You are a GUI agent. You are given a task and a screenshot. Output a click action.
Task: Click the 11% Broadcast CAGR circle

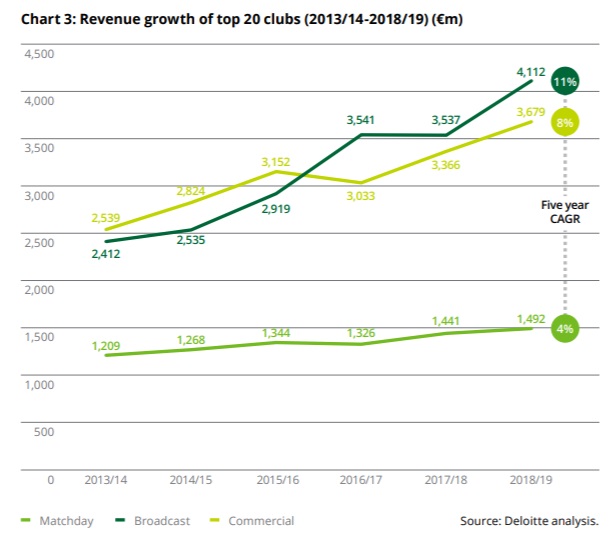[x=565, y=82]
